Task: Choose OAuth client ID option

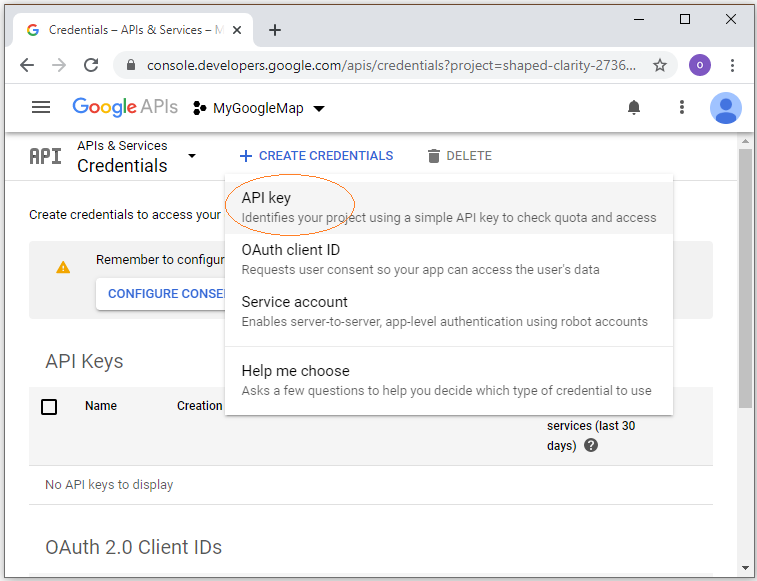Action: (x=449, y=259)
